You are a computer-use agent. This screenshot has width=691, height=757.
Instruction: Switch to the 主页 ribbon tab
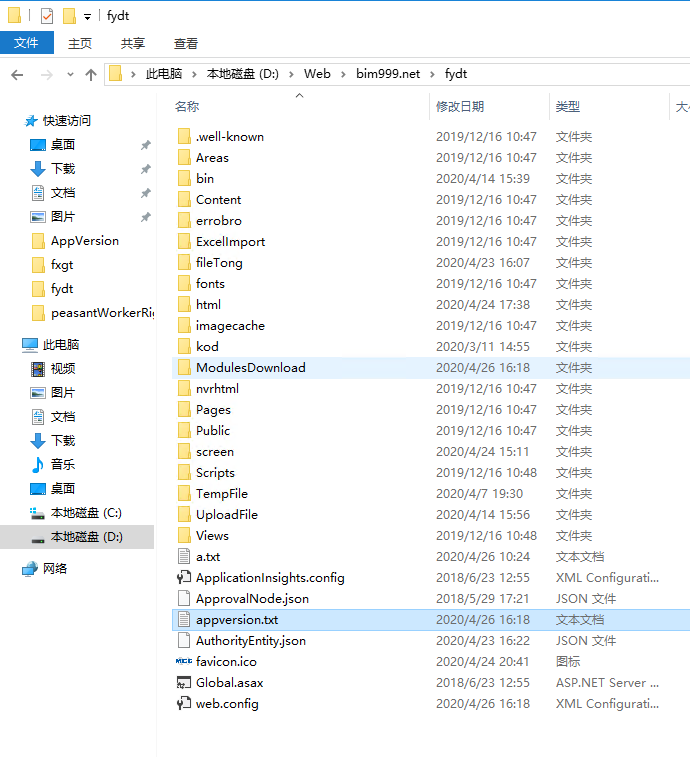pos(80,43)
